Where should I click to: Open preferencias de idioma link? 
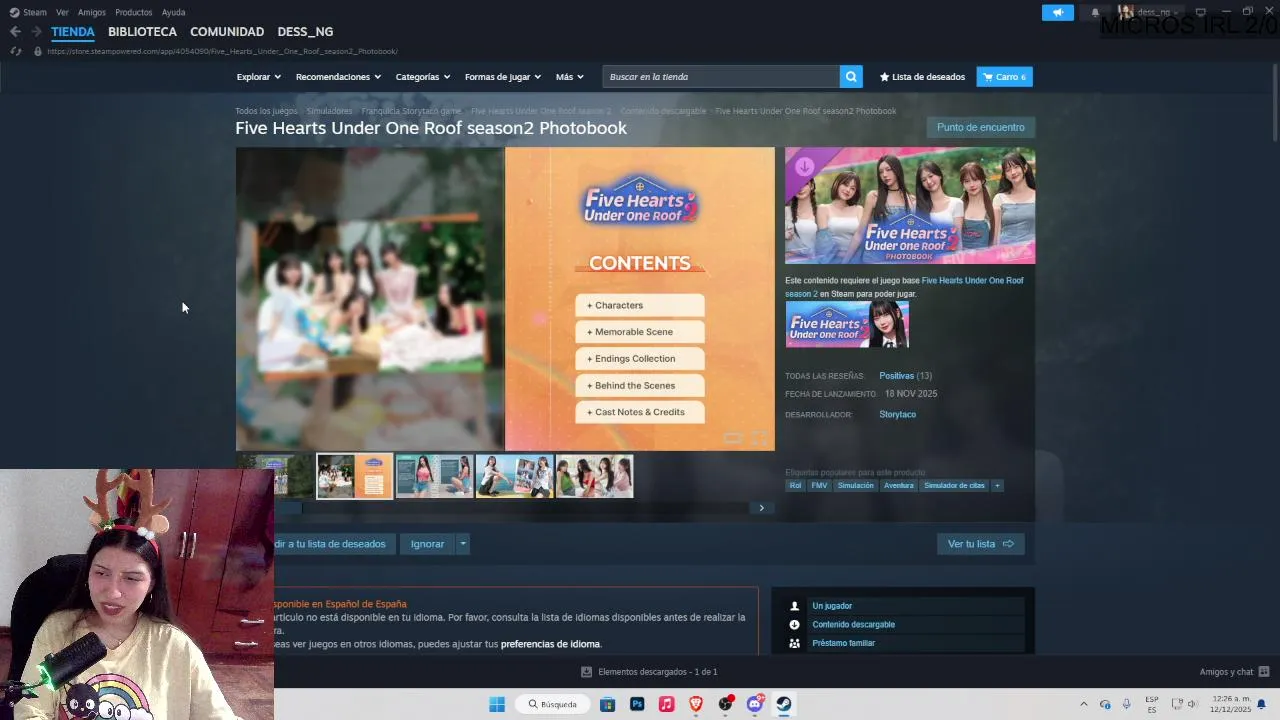pyautogui.click(x=550, y=644)
